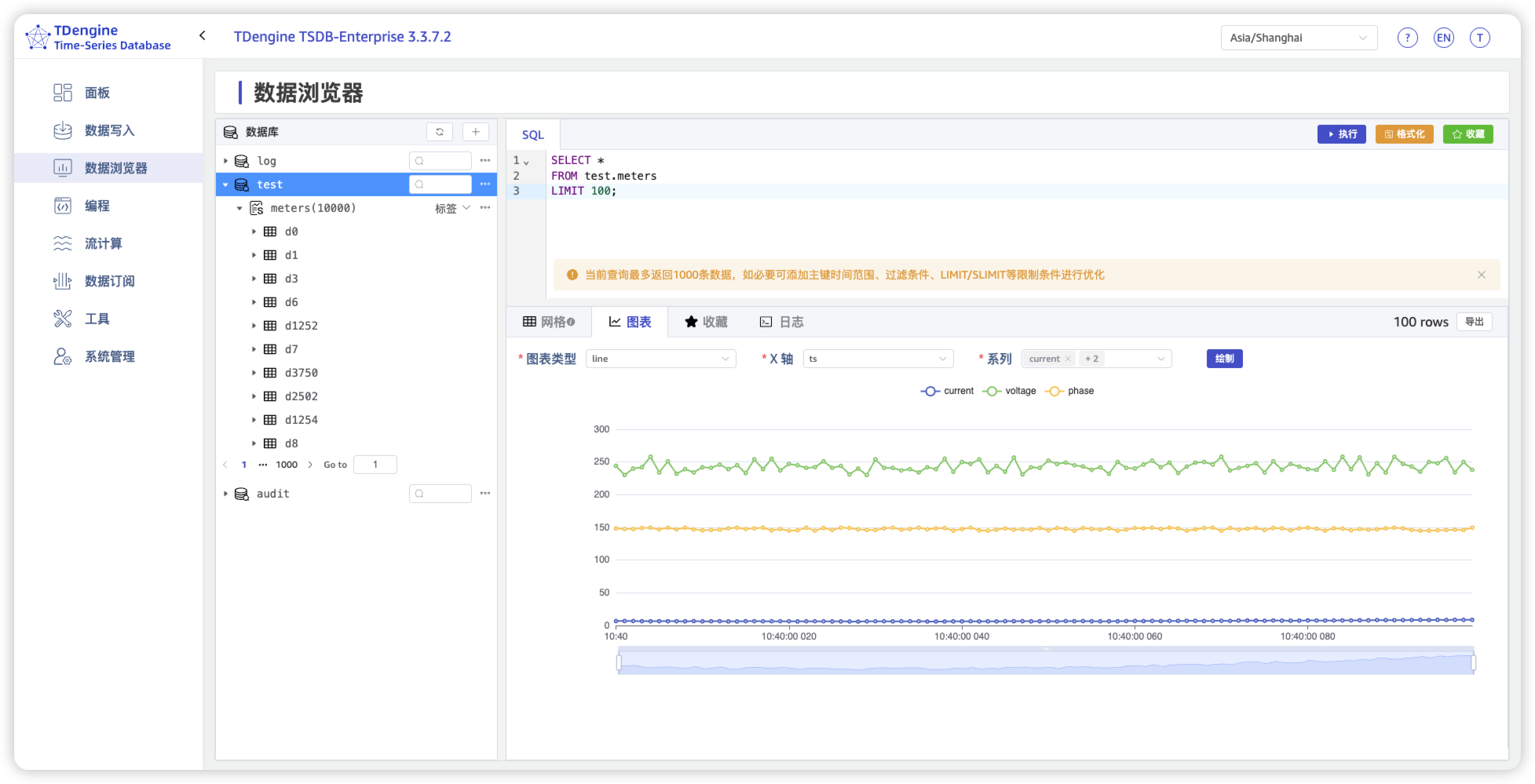Open the Asia/Shanghai timezone dropdown
The height and width of the screenshot is (784, 1535).
pyautogui.click(x=1298, y=38)
